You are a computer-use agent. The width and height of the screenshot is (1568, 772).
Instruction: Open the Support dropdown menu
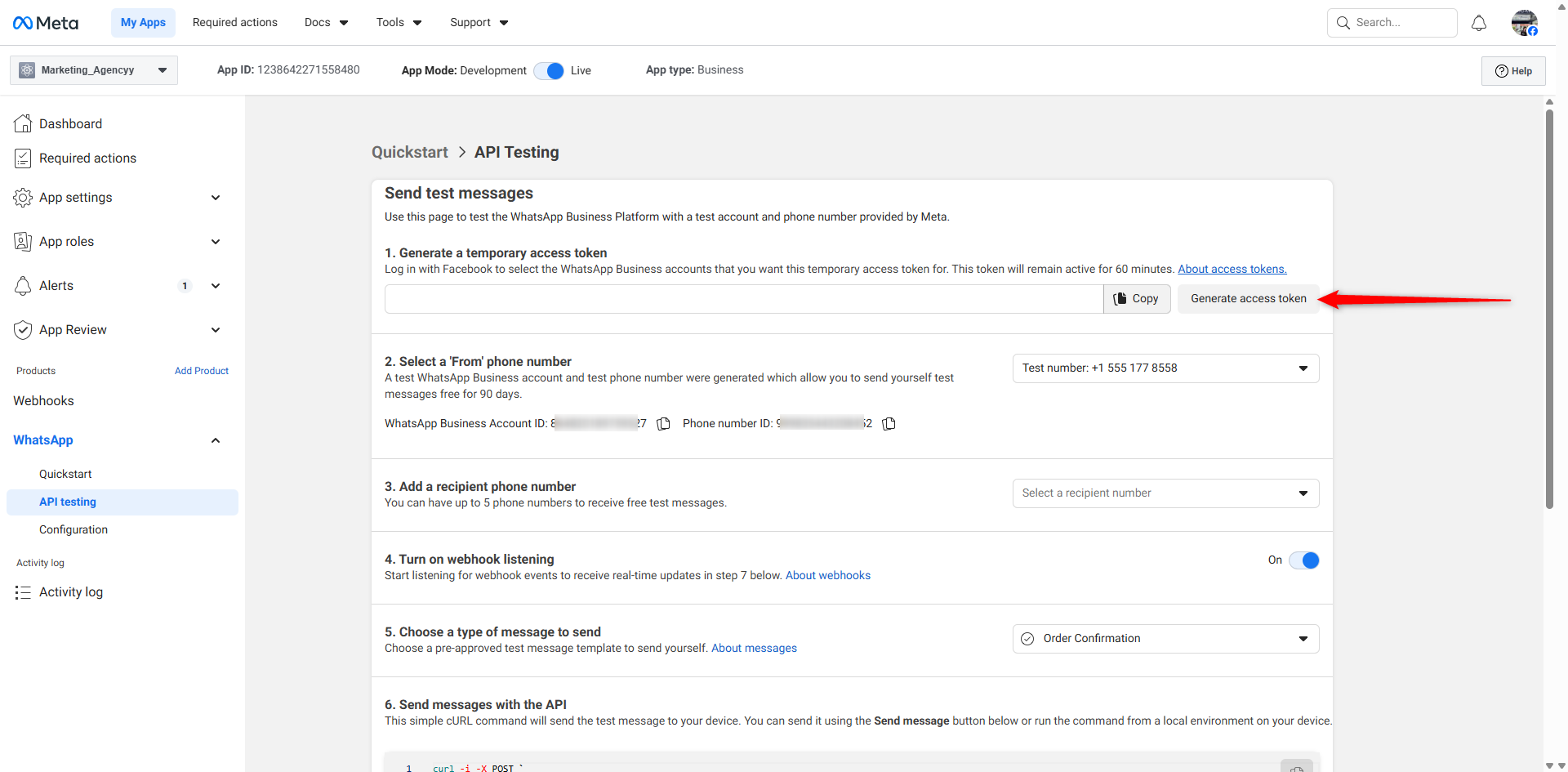[x=479, y=23]
